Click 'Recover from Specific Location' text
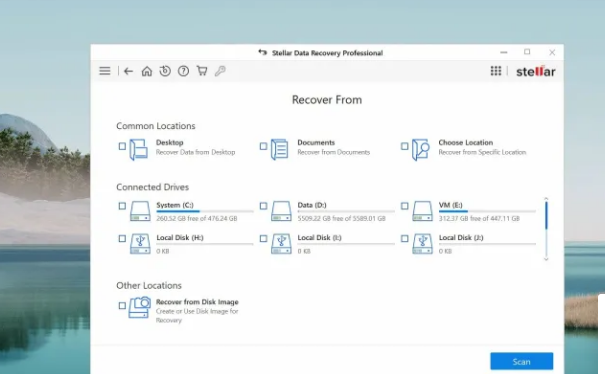The height and width of the screenshot is (374, 605). click(482, 152)
